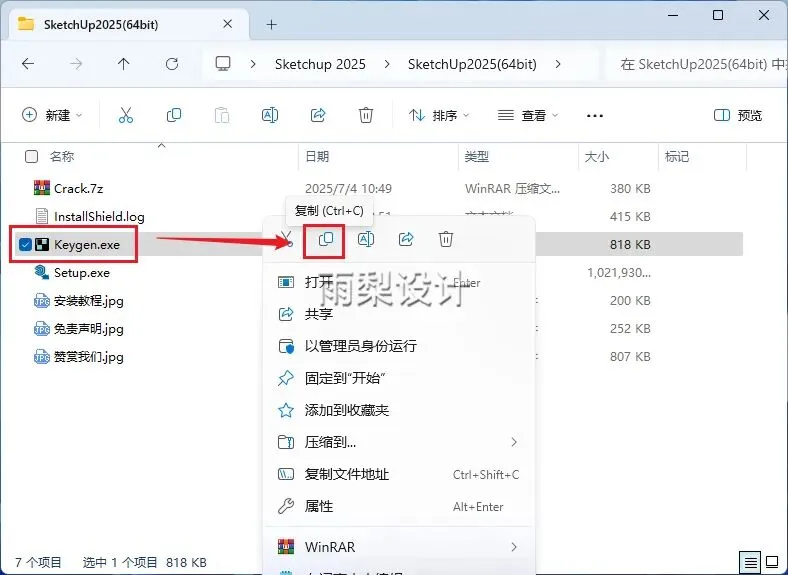This screenshot has height=575, width=788.
Task: Open the See more ellipsis menu
Action: coord(595,116)
